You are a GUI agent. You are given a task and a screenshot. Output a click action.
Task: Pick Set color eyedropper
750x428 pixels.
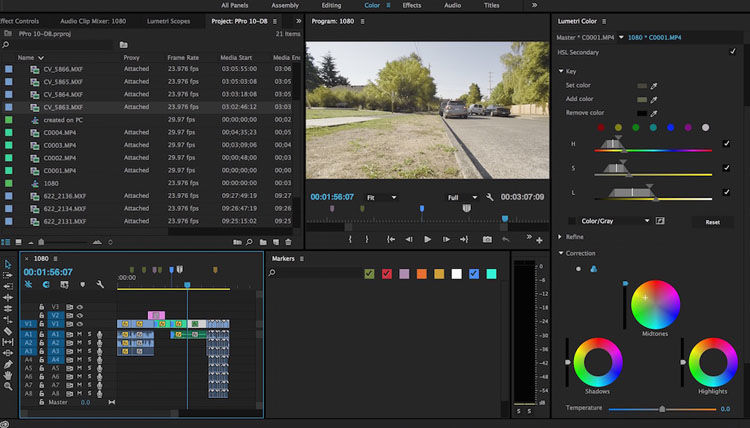(654, 86)
